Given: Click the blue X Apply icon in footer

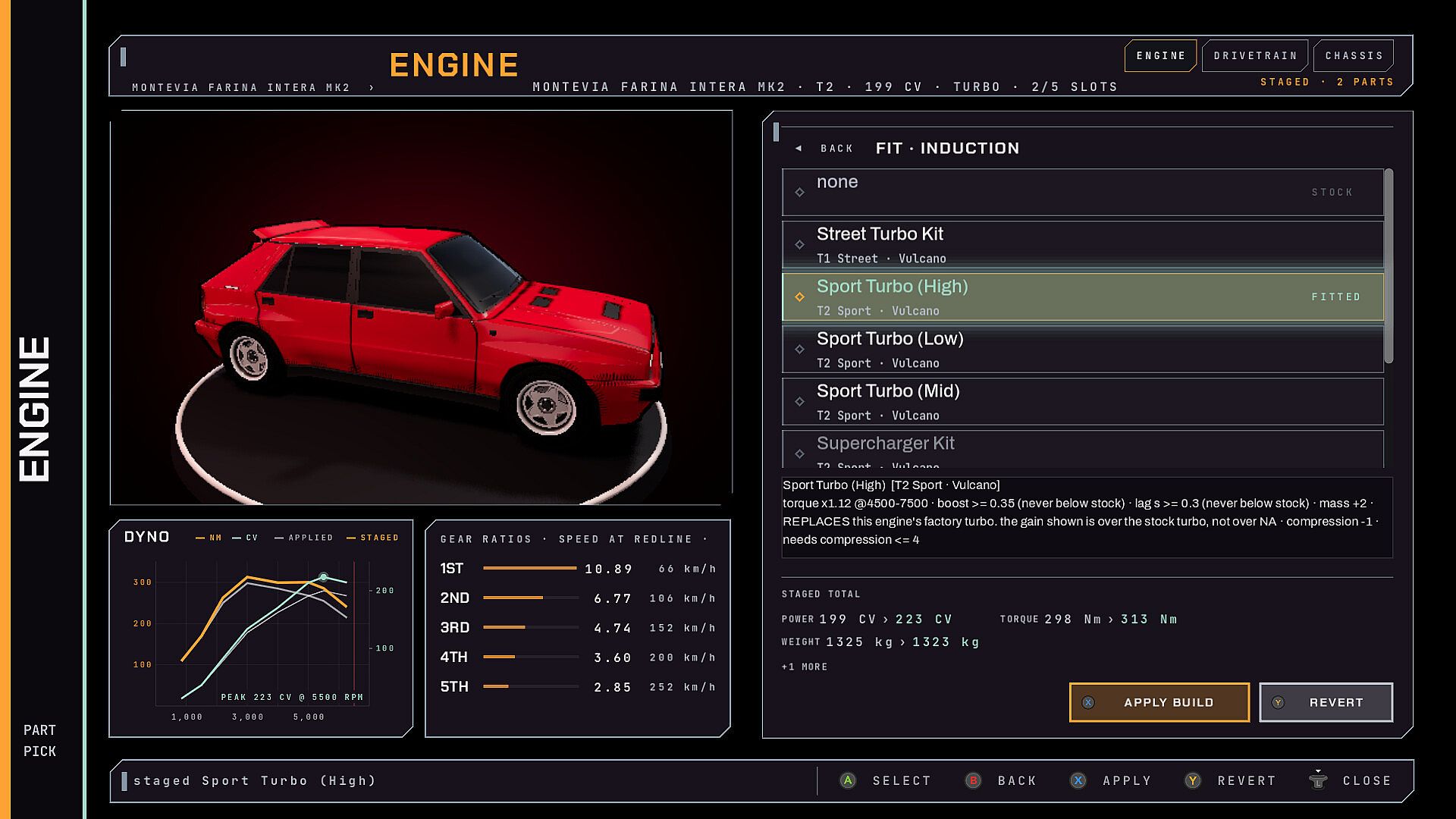Looking at the screenshot, I should 1078,780.
